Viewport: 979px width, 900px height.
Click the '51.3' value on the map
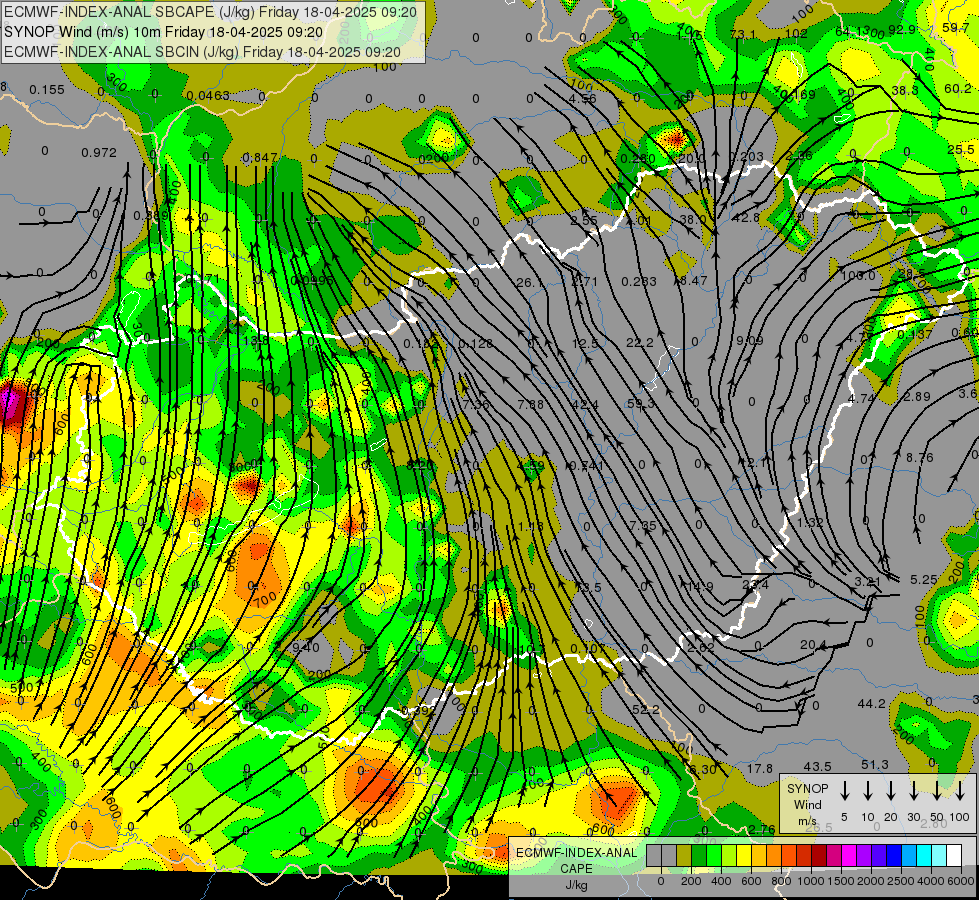875,764
